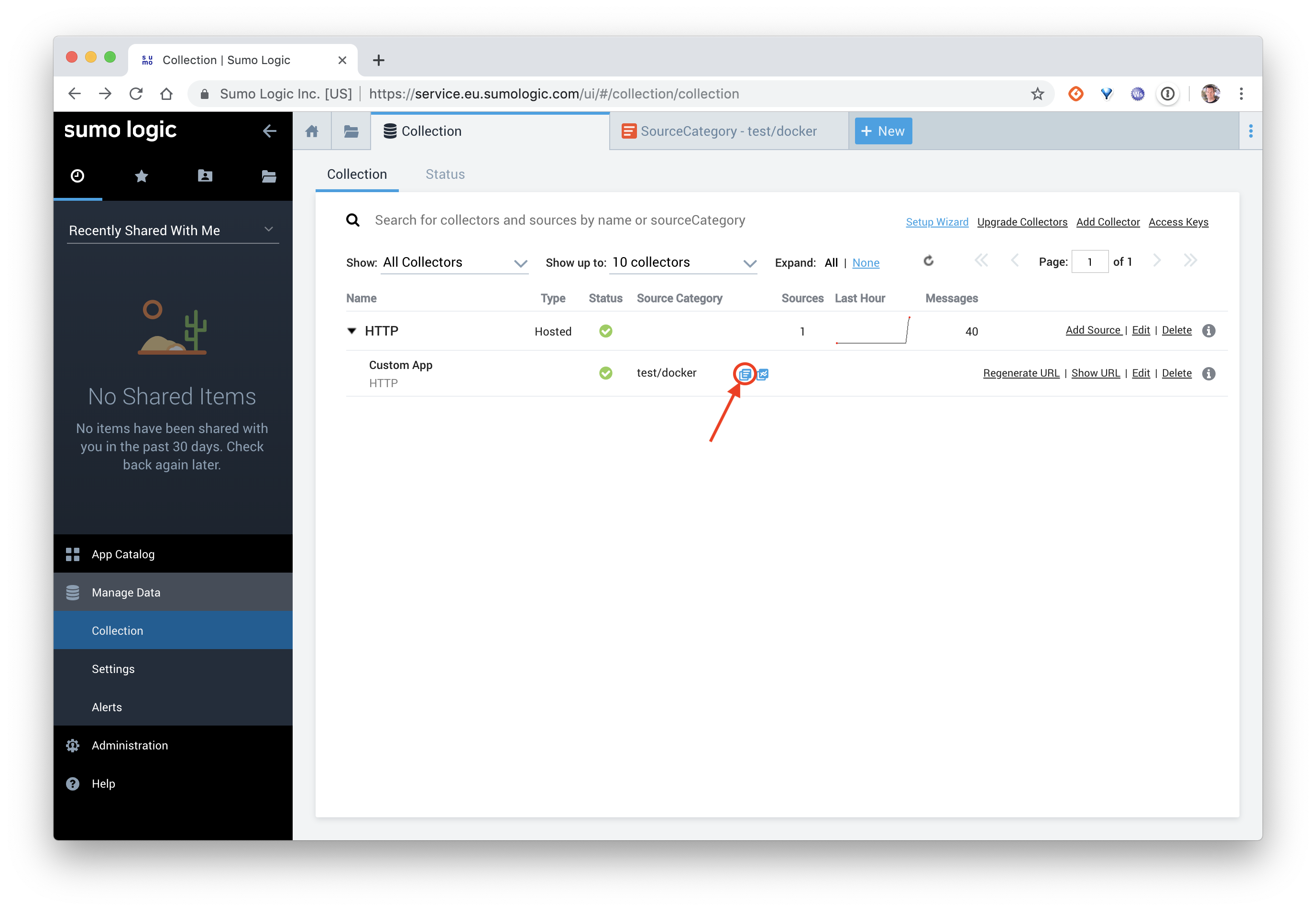Click the edit source category icon

click(x=745, y=373)
